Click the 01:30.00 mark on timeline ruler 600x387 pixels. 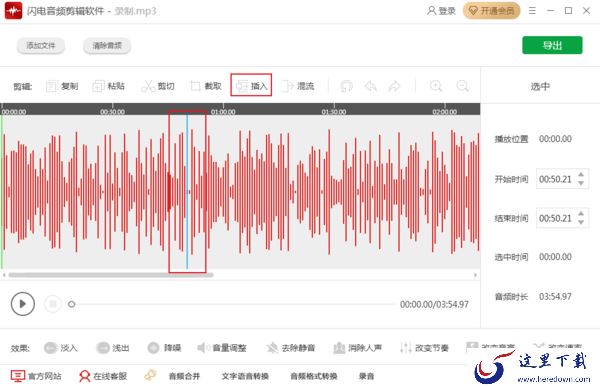tap(334, 111)
